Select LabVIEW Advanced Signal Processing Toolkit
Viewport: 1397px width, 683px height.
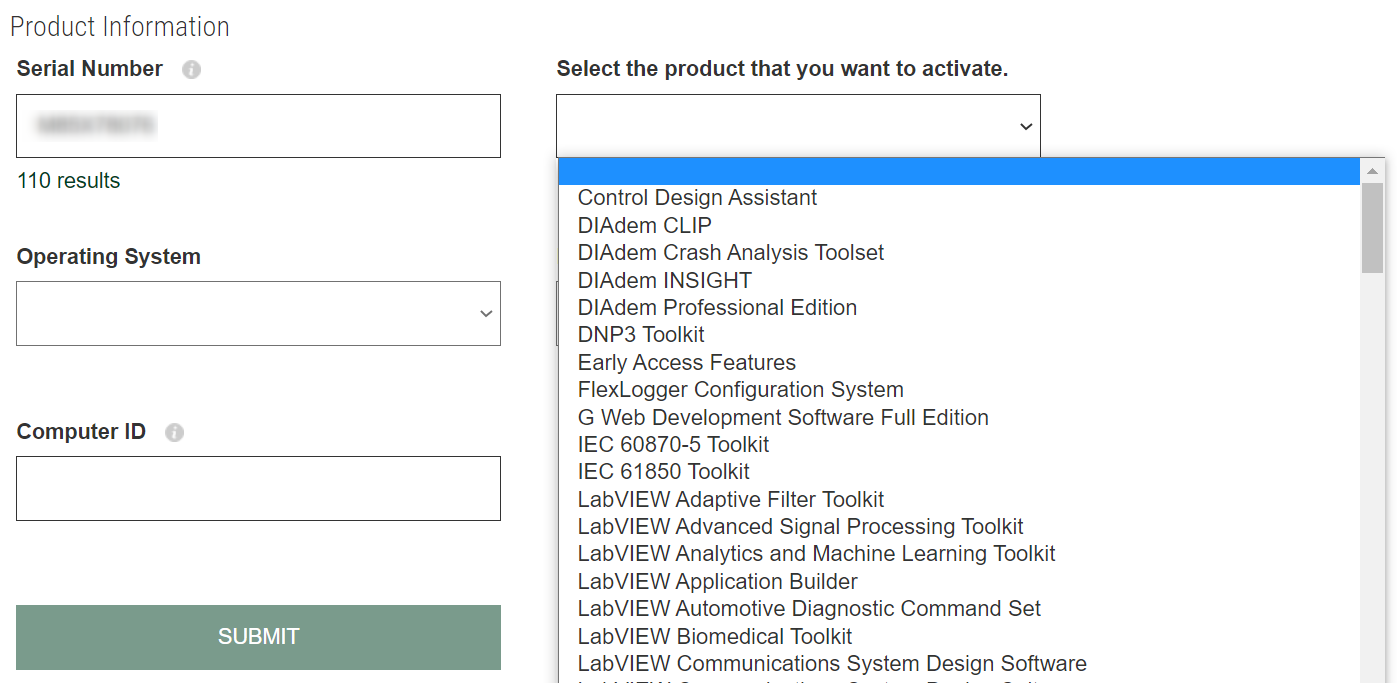coord(959,527)
